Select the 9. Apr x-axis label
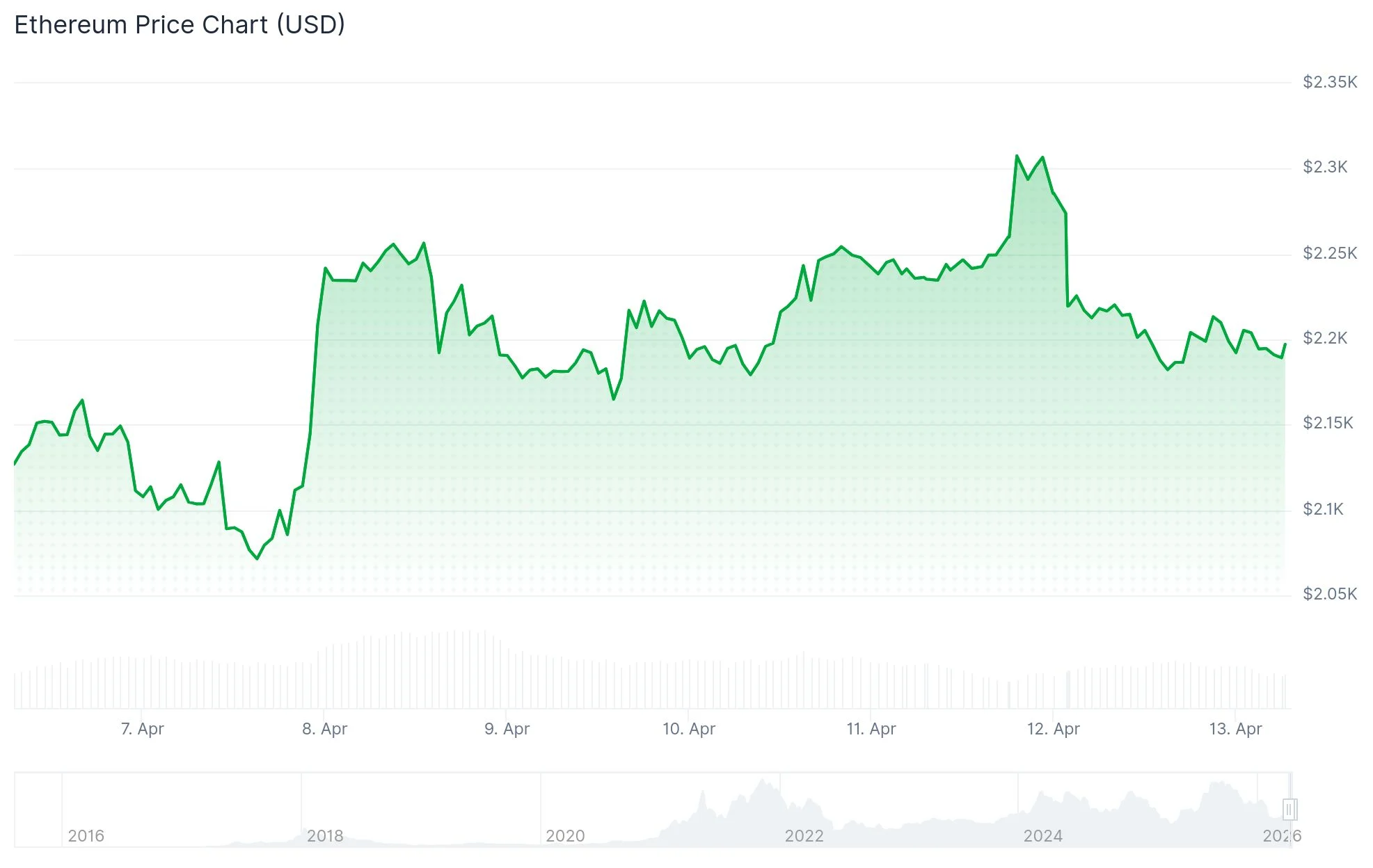Image resolution: width=1373 pixels, height=868 pixels. point(507,729)
